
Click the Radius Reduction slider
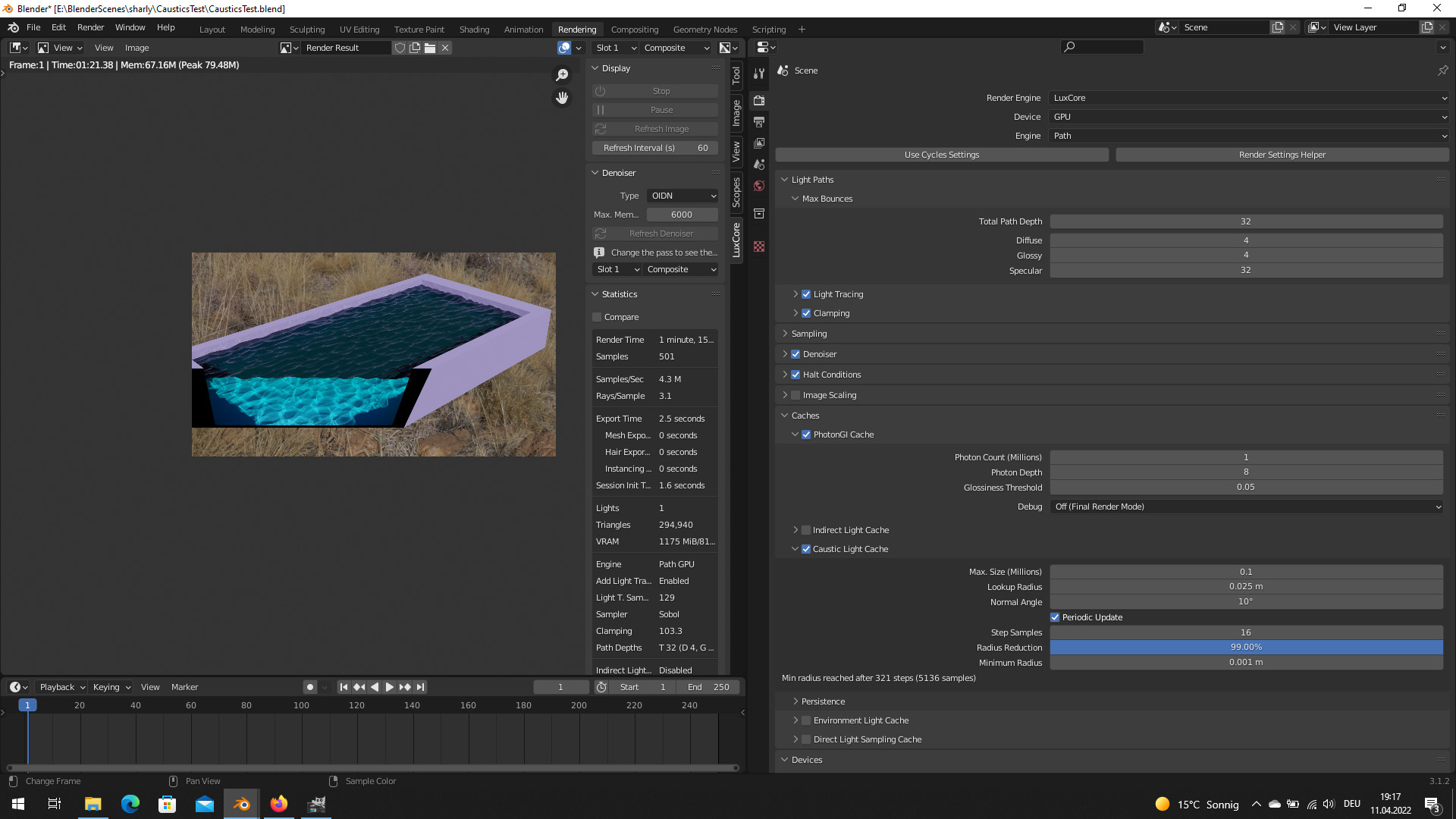[1246, 648]
